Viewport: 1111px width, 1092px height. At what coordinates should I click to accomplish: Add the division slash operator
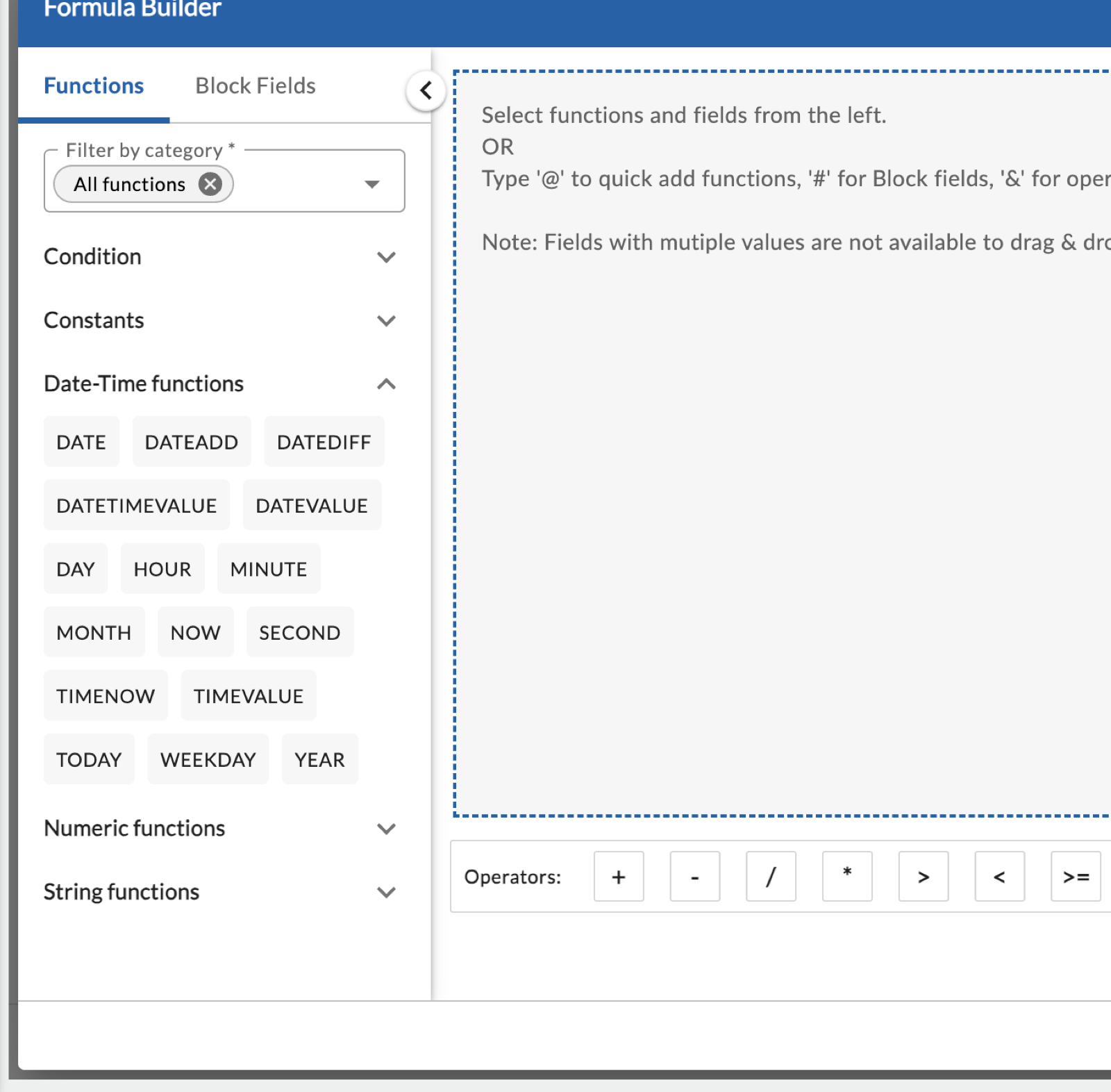771,877
